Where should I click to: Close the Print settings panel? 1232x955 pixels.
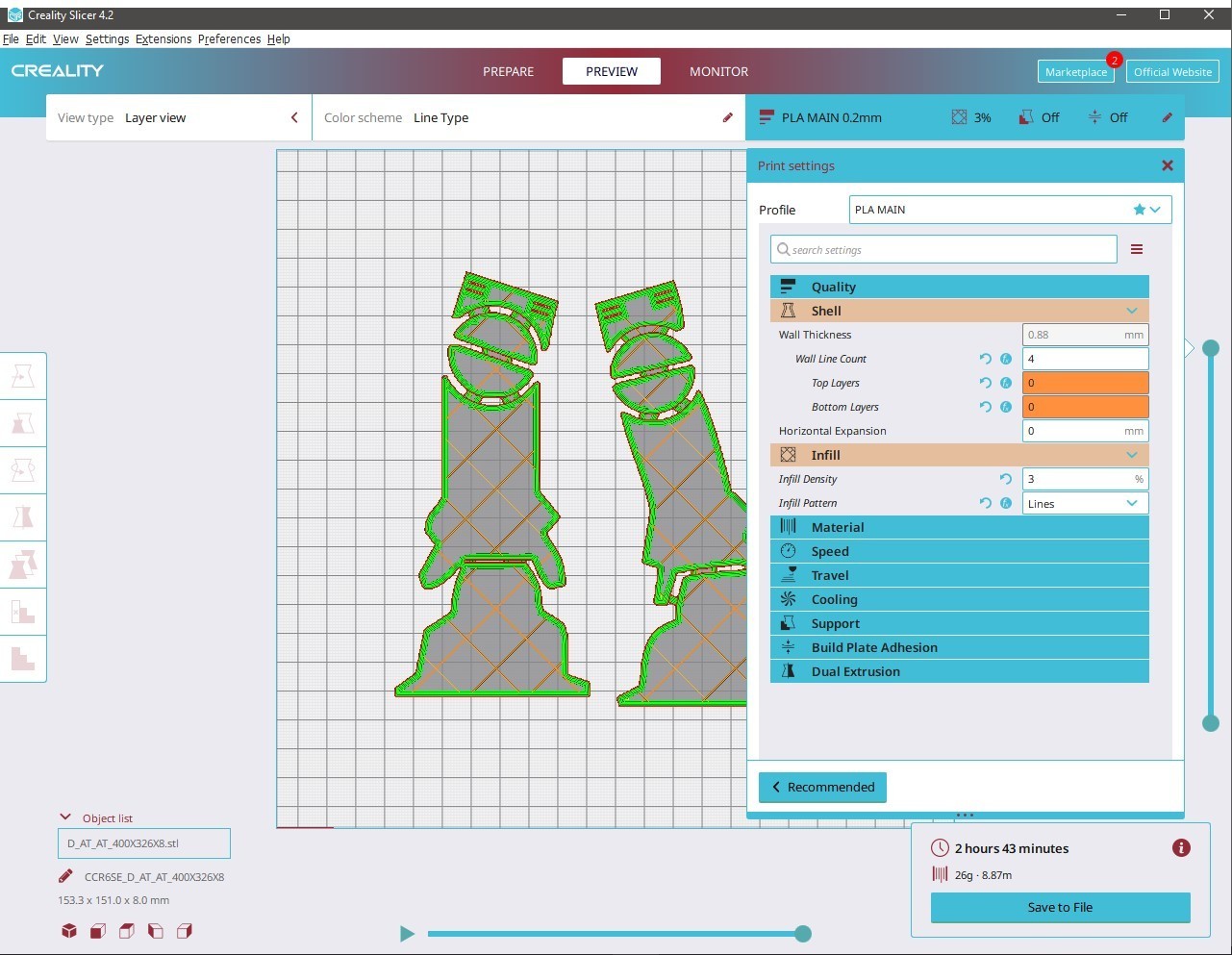[1168, 165]
